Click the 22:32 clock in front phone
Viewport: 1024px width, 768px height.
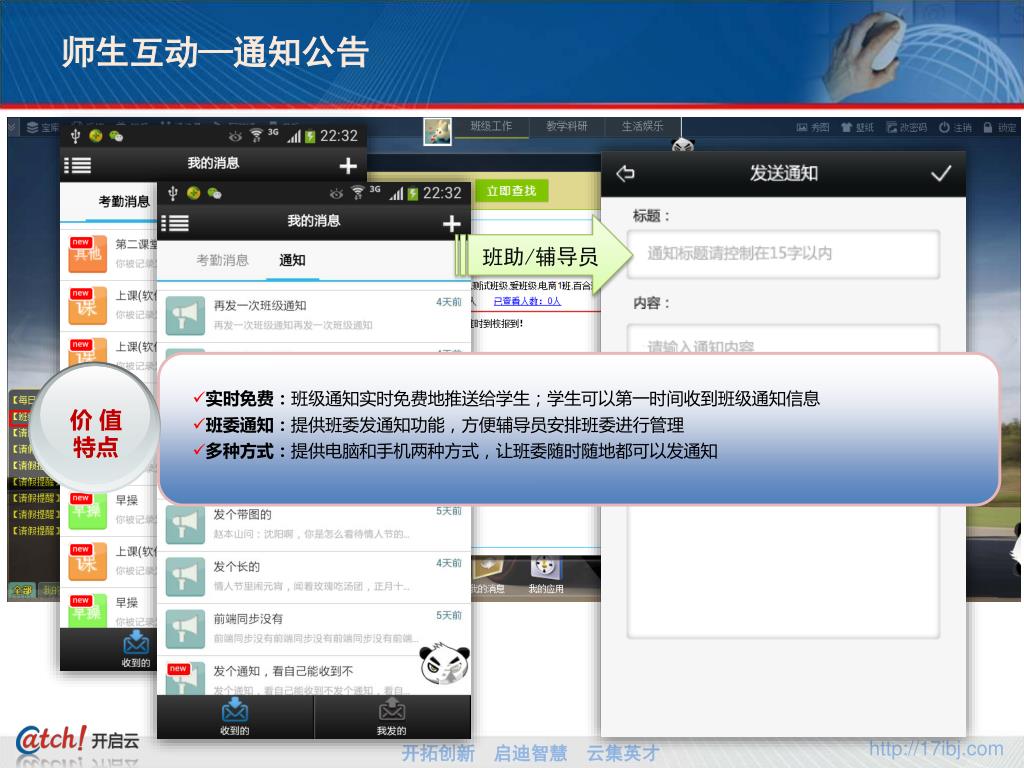pos(442,193)
